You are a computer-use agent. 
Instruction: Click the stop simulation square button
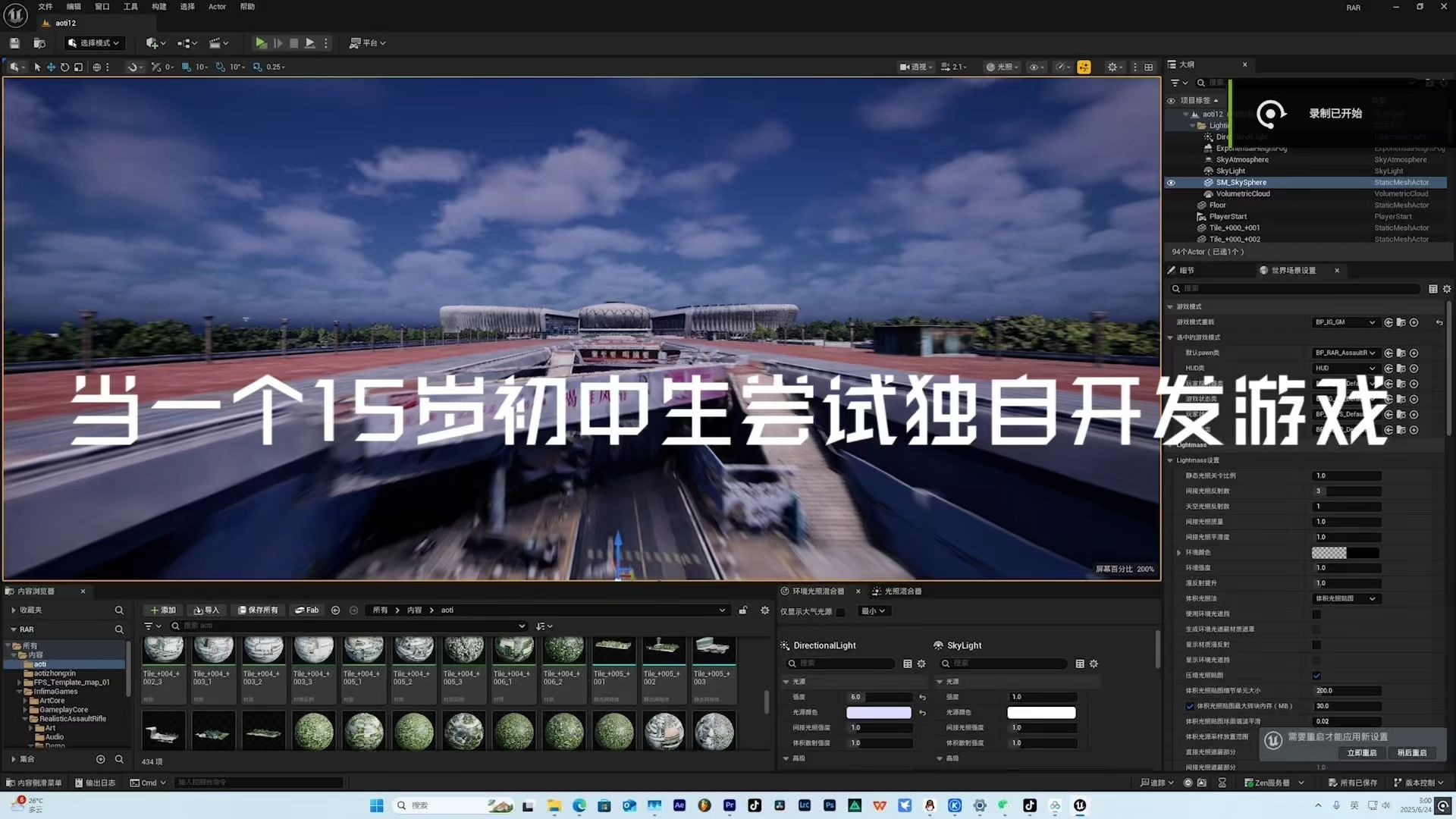tap(293, 43)
